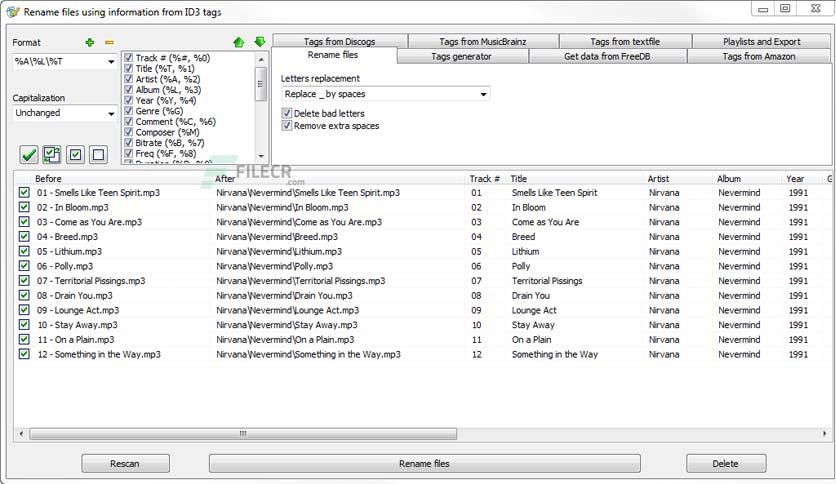Click the Title cell 'Drain You'
This screenshot has width=836, height=484.
530,295
